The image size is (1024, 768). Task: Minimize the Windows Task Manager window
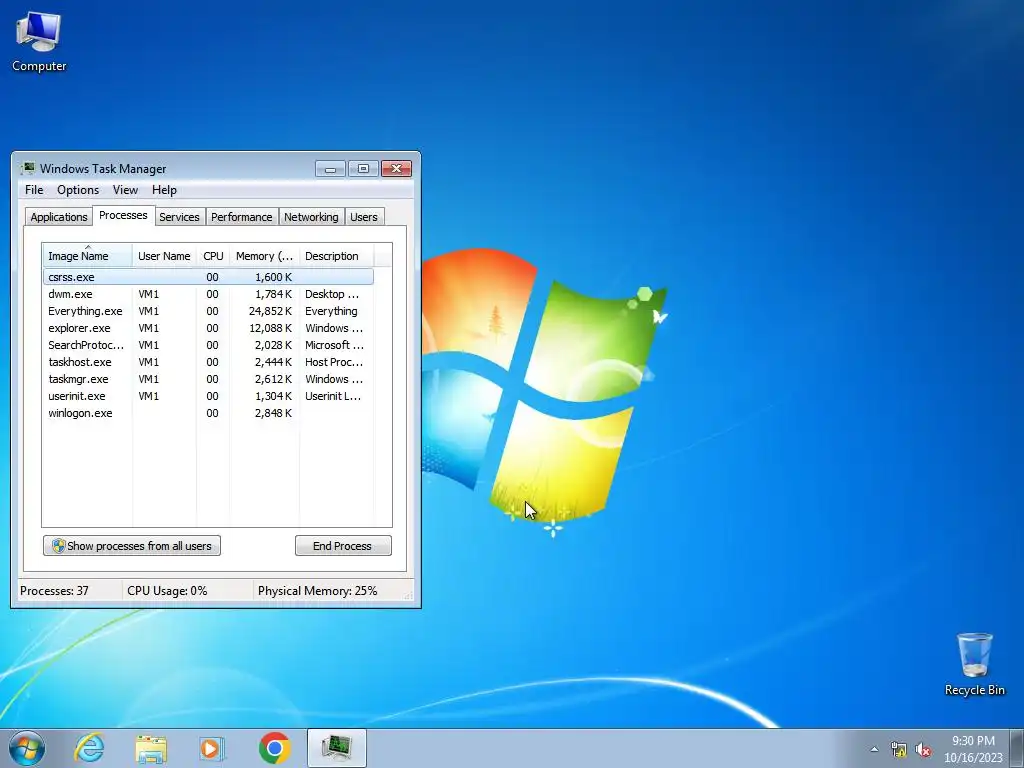pyautogui.click(x=330, y=168)
